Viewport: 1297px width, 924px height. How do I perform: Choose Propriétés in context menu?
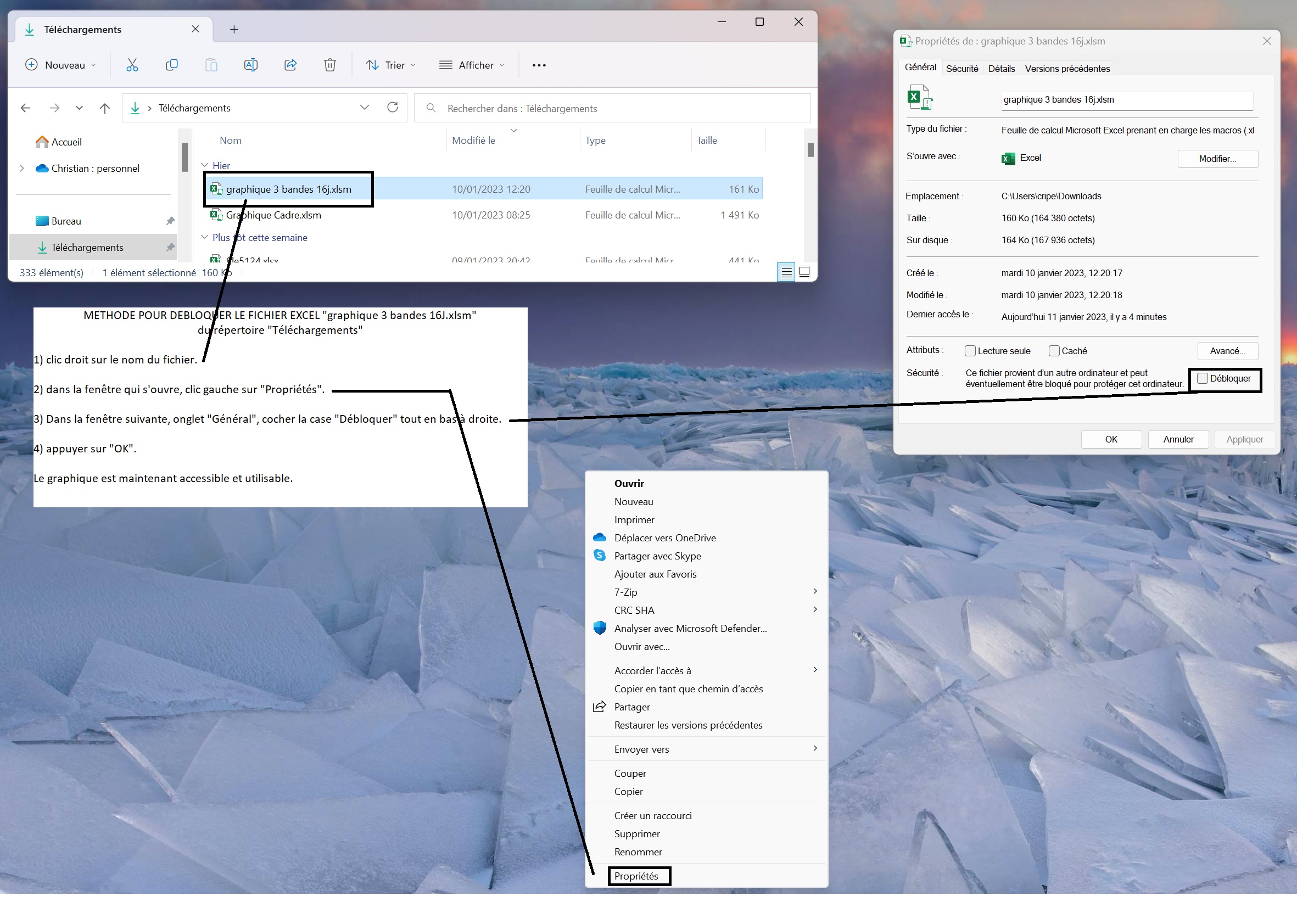pos(636,876)
